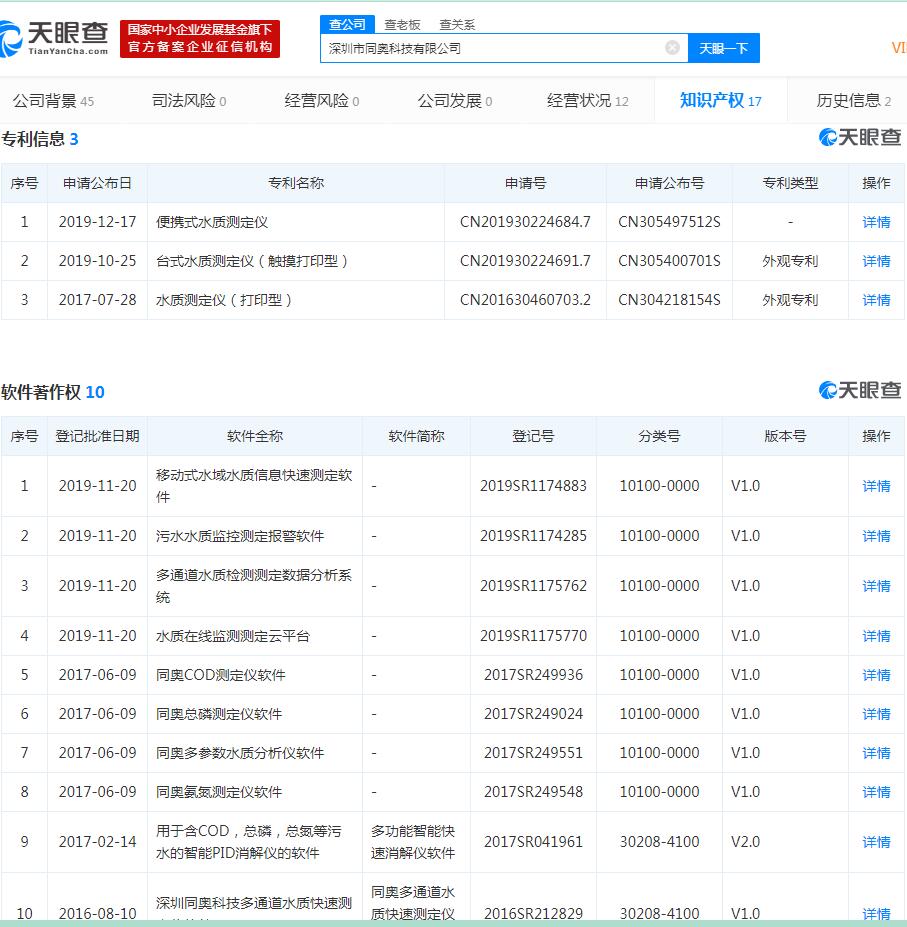
Task: Click the red 官方备案企业征信机构 banner
Action: click(200, 39)
